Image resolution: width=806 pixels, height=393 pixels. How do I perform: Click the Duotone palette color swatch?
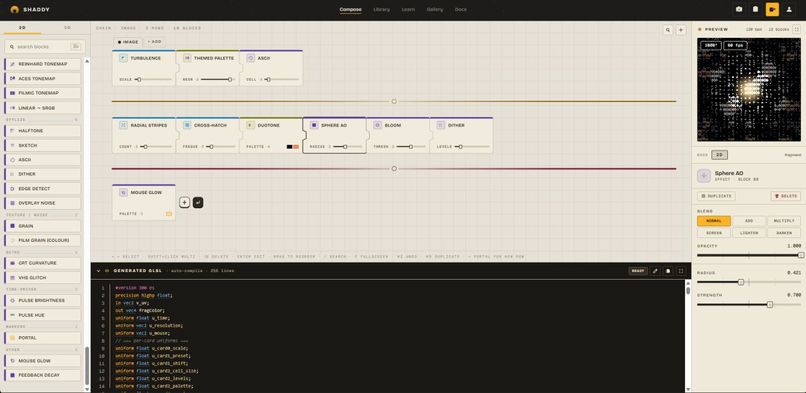293,147
